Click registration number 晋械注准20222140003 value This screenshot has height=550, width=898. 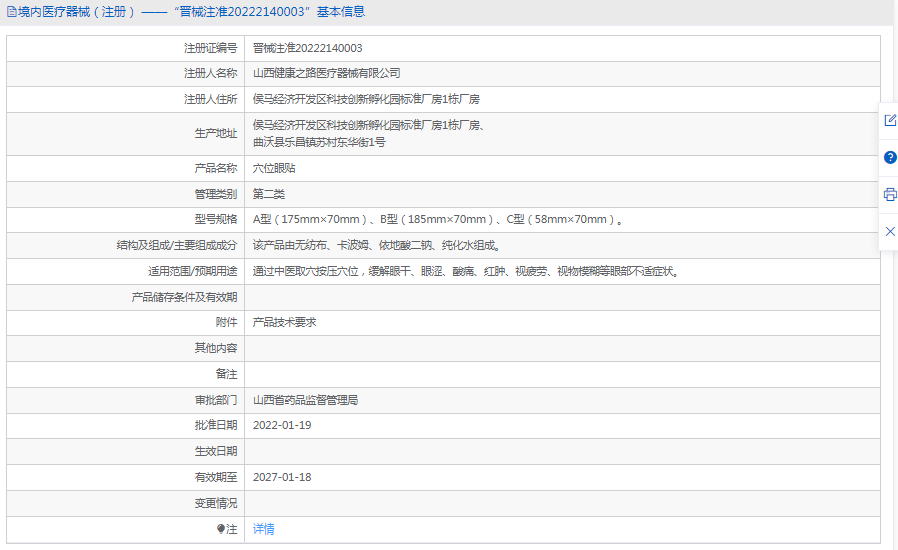[307, 48]
